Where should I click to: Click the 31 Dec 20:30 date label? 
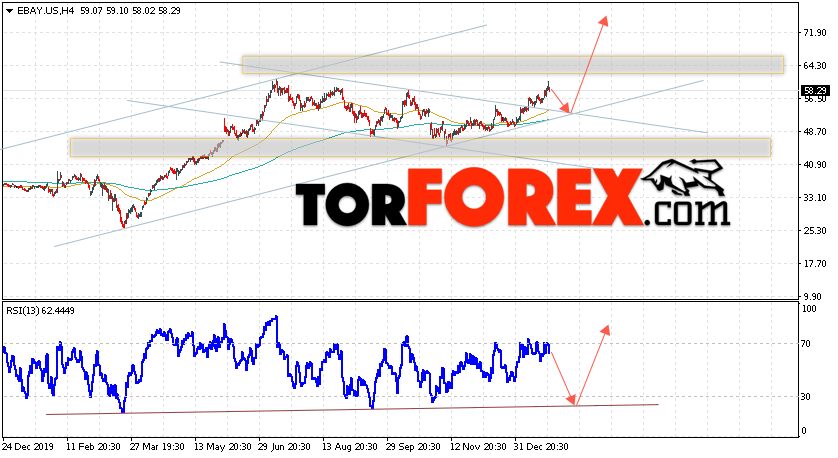tap(541, 447)
